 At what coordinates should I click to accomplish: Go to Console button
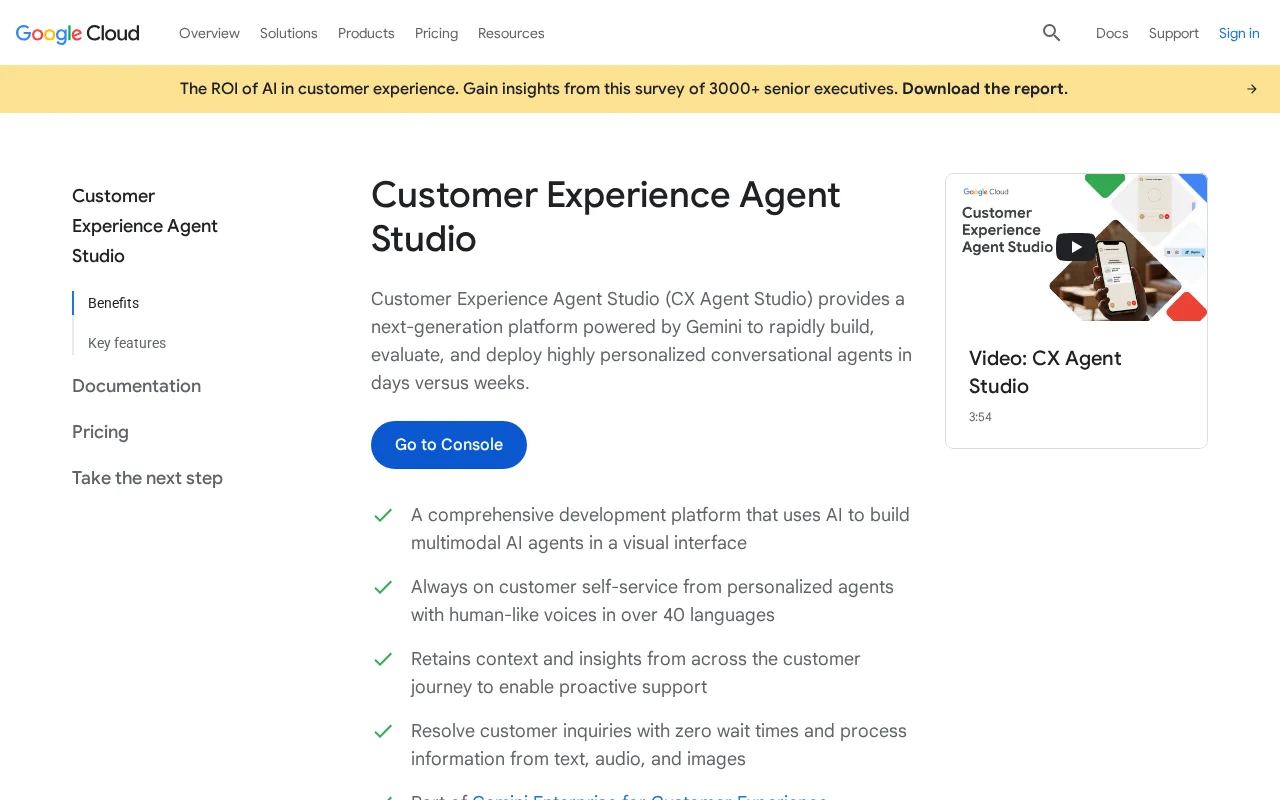tap(449, 445)
